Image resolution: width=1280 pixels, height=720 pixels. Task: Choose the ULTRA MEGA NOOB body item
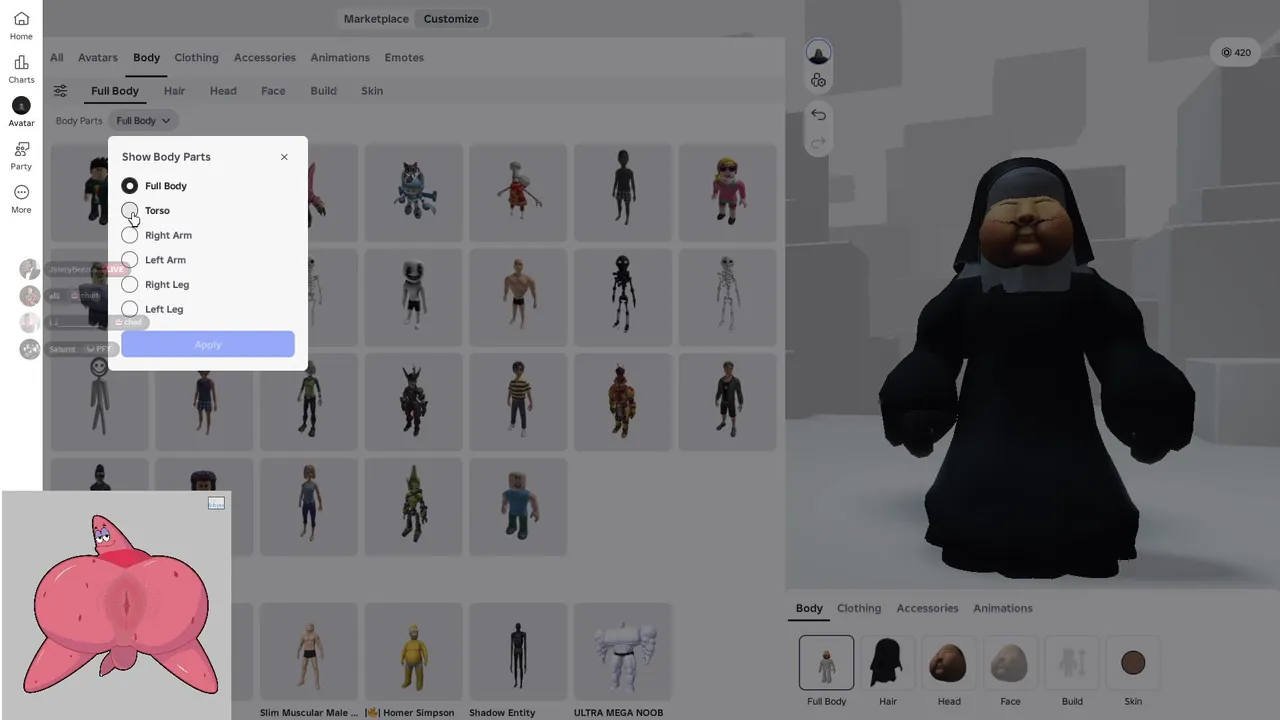point(622,654)
